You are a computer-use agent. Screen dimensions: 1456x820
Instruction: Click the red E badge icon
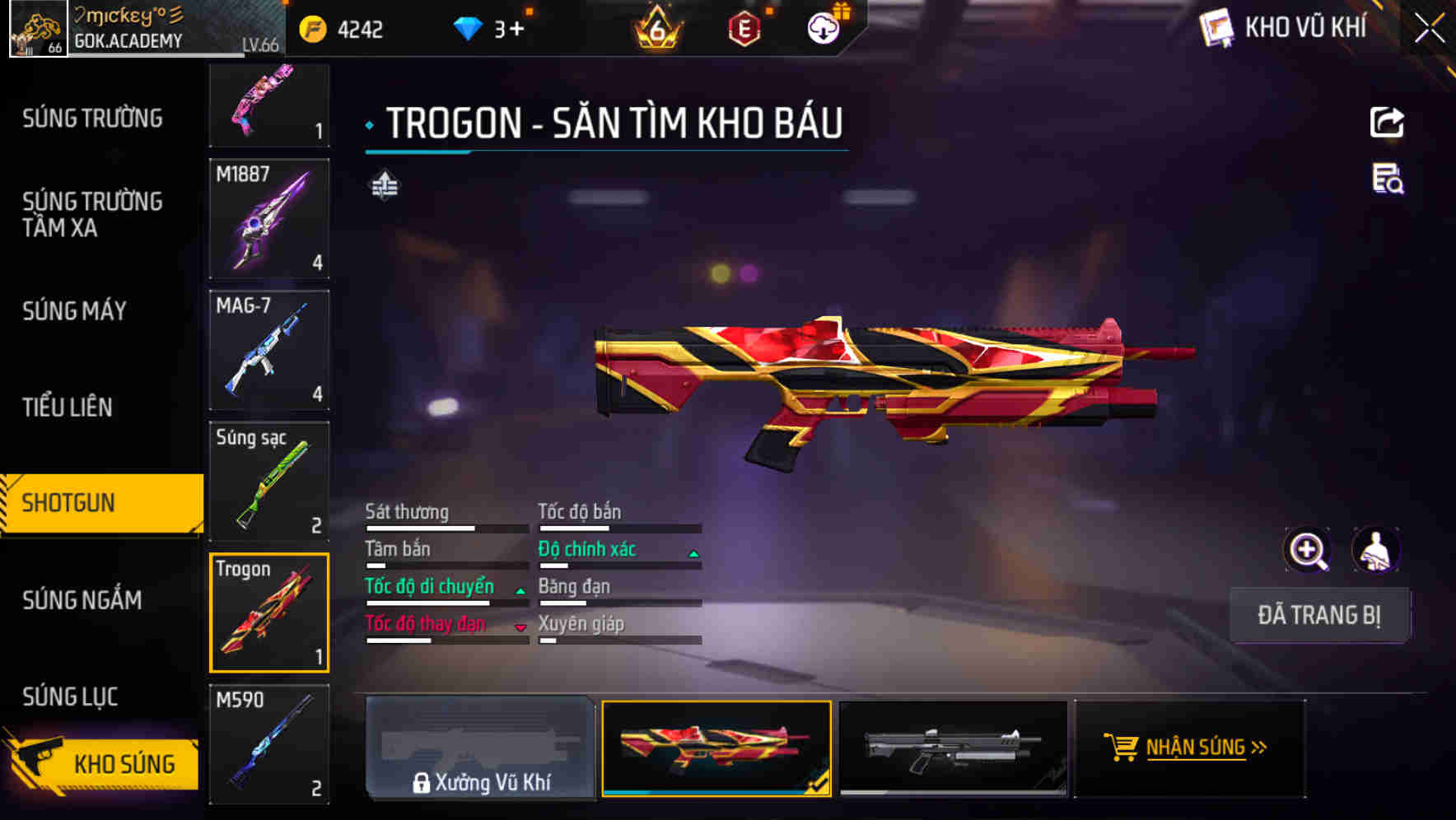coord(744,30)
